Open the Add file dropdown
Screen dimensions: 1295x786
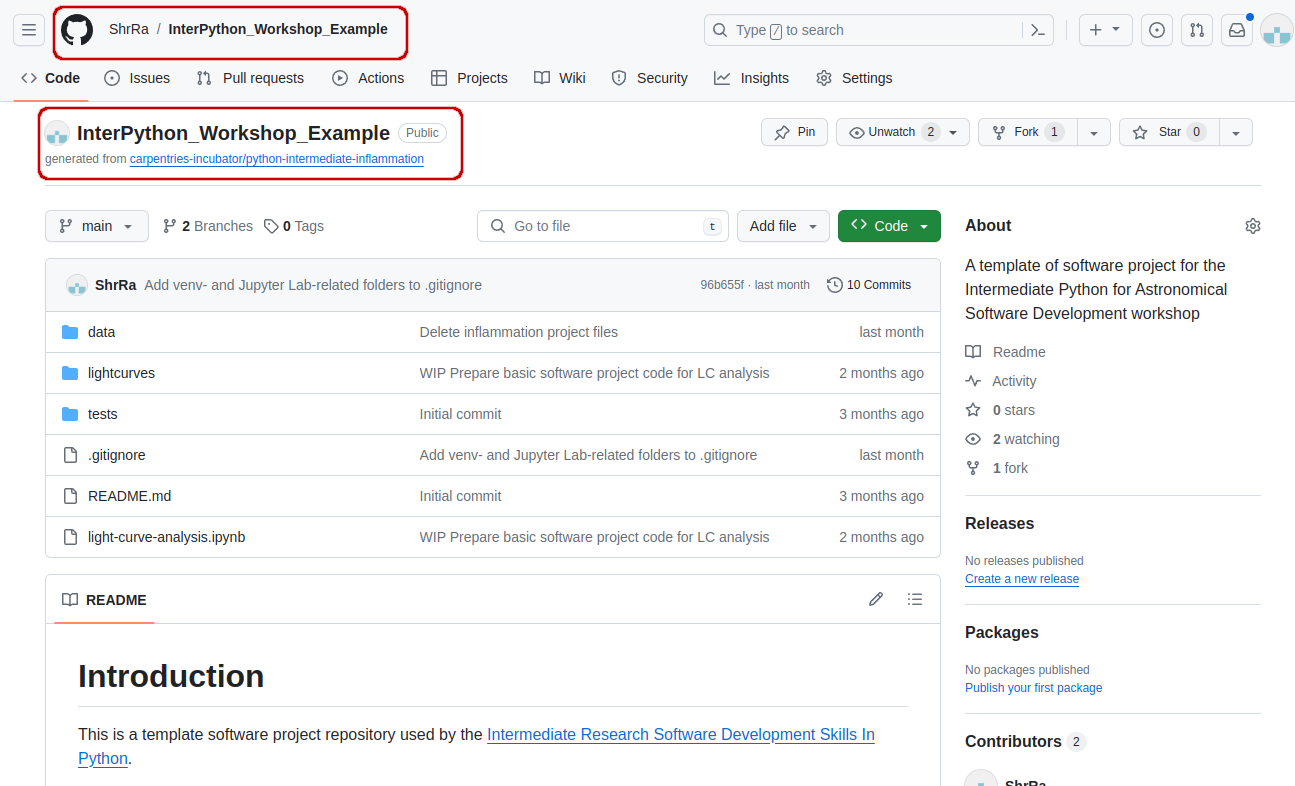coord(783,226)
